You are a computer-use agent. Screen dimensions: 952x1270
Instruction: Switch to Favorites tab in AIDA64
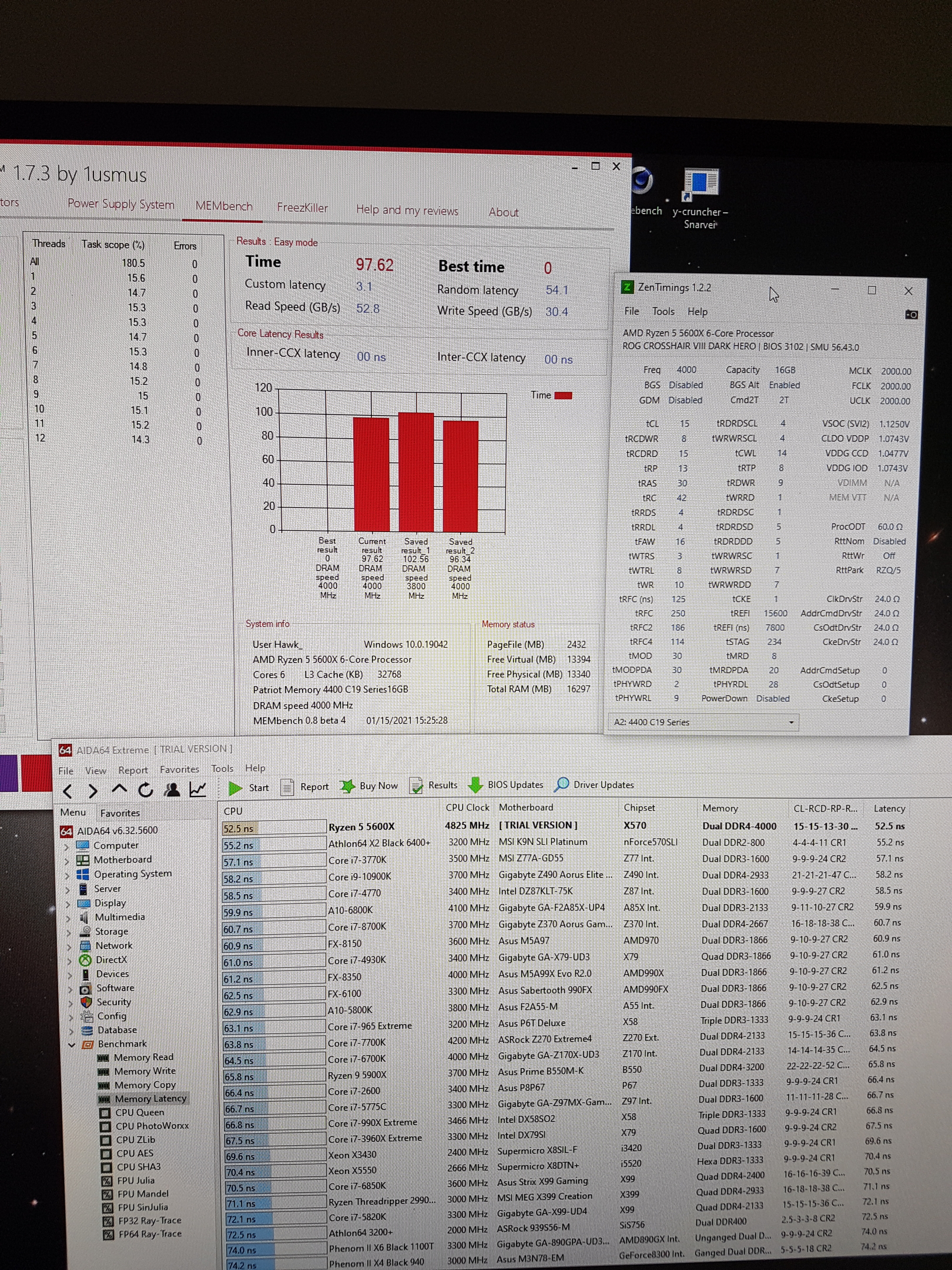click(x=120, y=813)
